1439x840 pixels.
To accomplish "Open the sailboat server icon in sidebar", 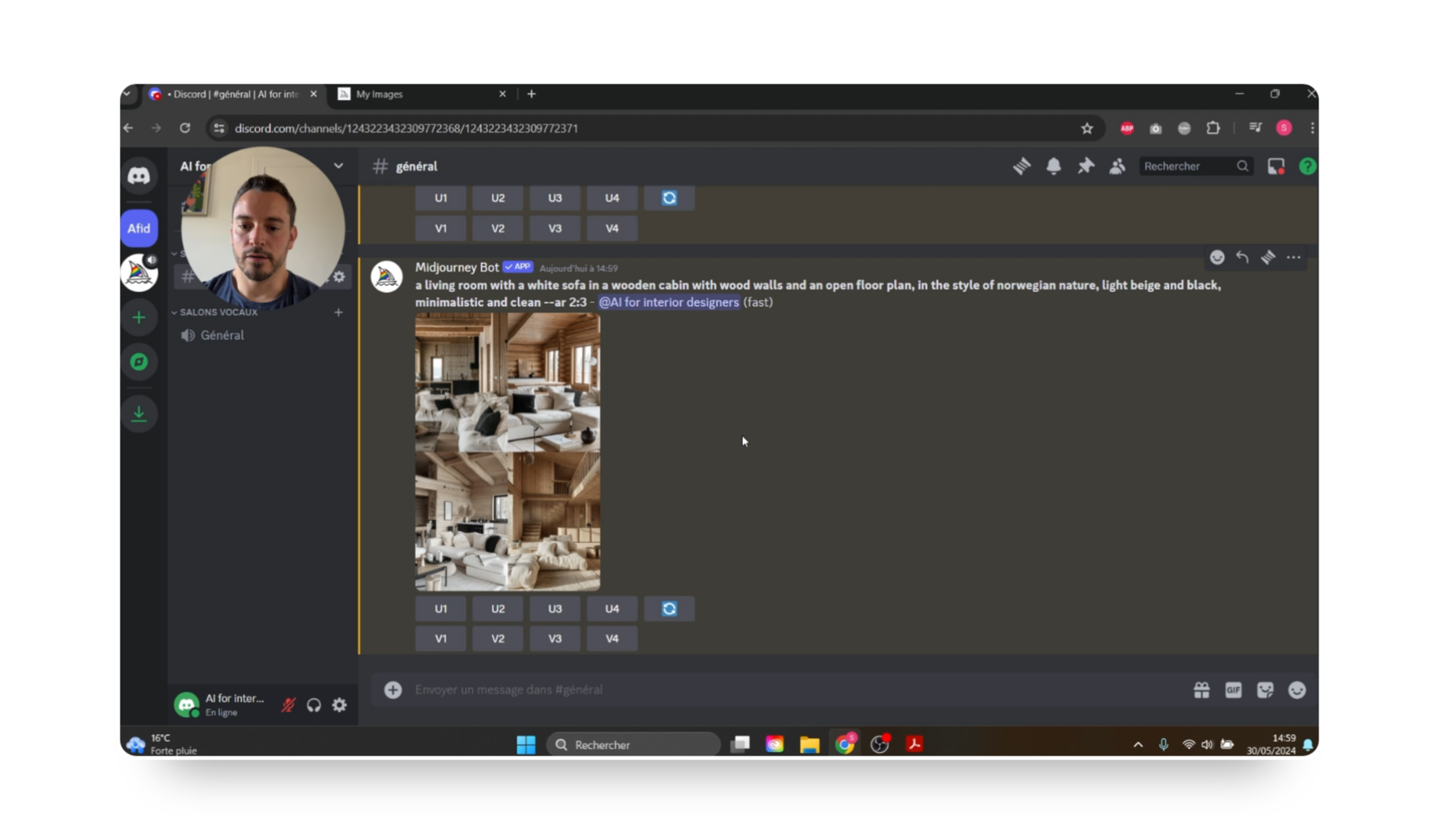I will coord(139,272).
